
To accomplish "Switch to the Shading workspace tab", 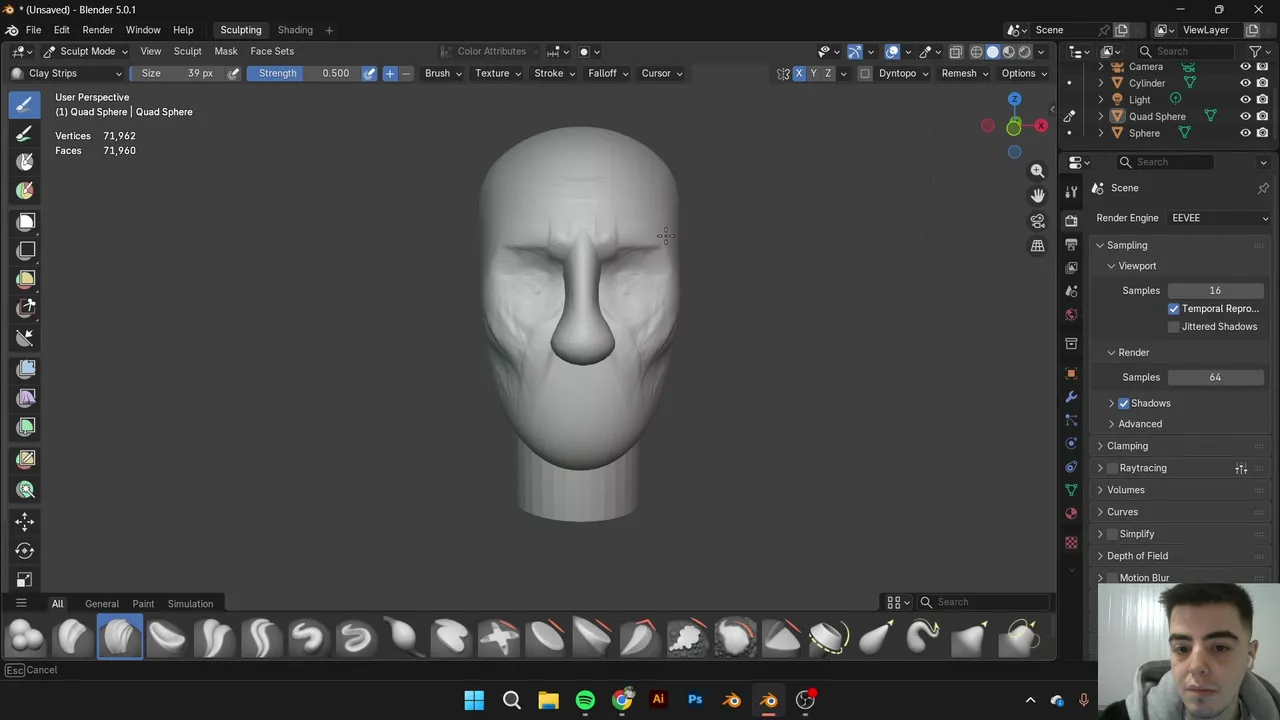I will [295, 30].
